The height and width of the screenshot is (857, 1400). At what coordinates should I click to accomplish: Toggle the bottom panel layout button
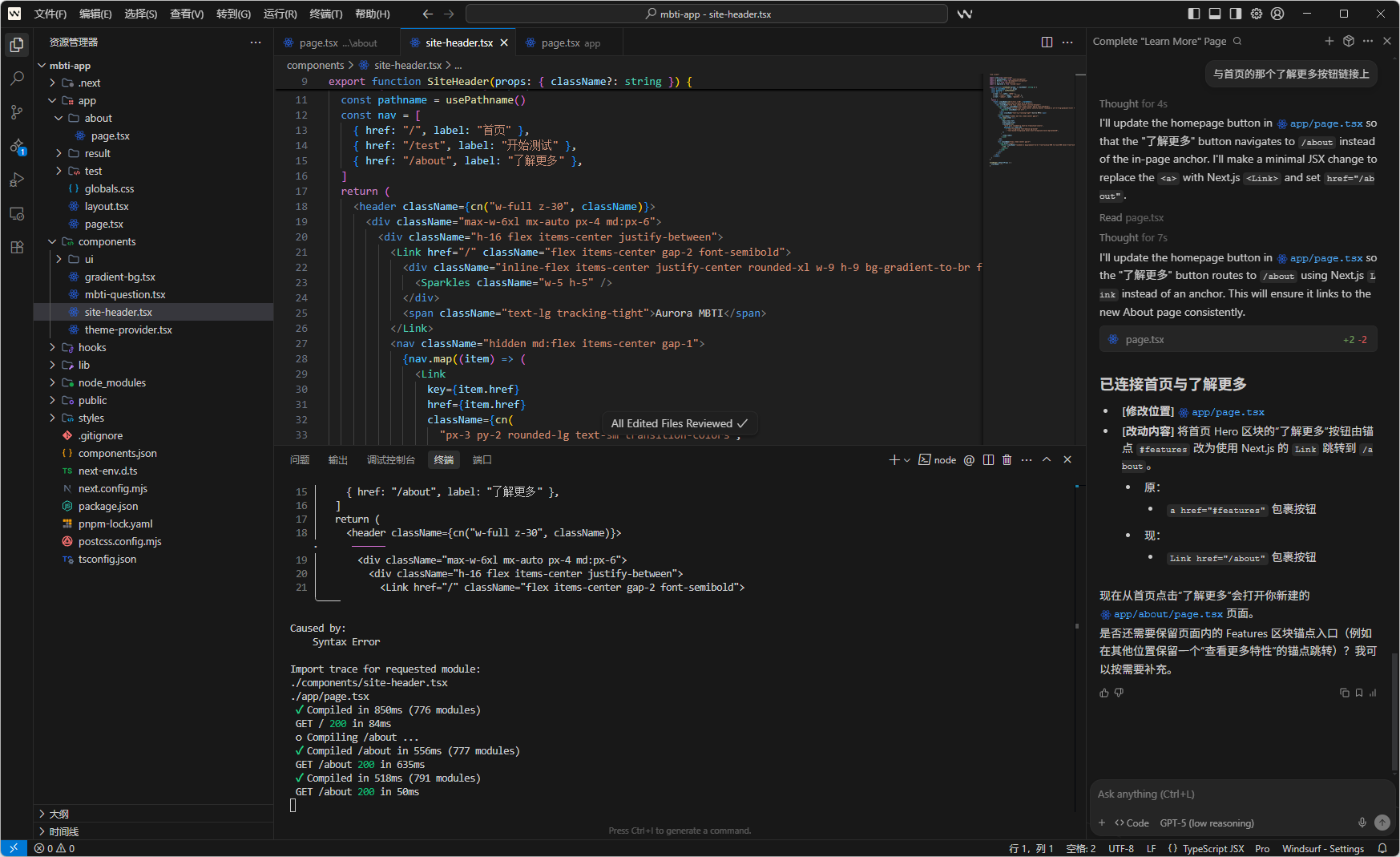pos(1215,14)
